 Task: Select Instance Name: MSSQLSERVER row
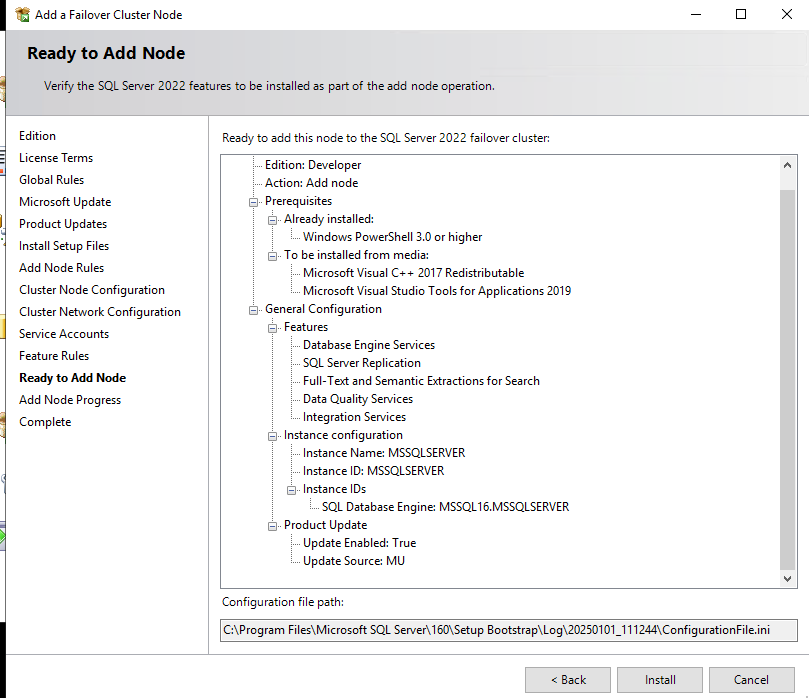pos(384,453)
